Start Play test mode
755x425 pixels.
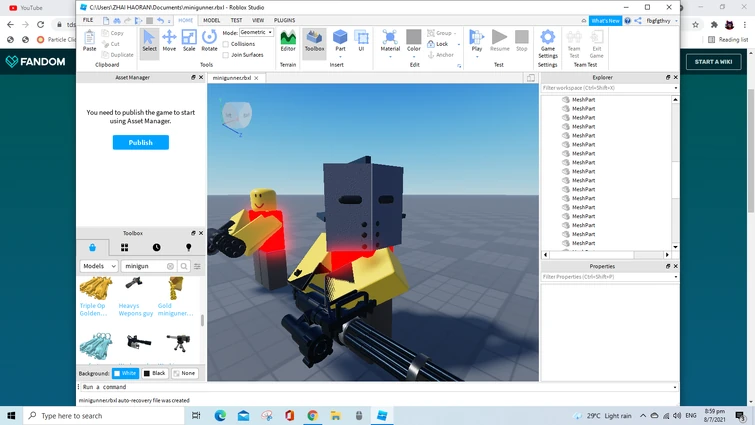point(477,39)
